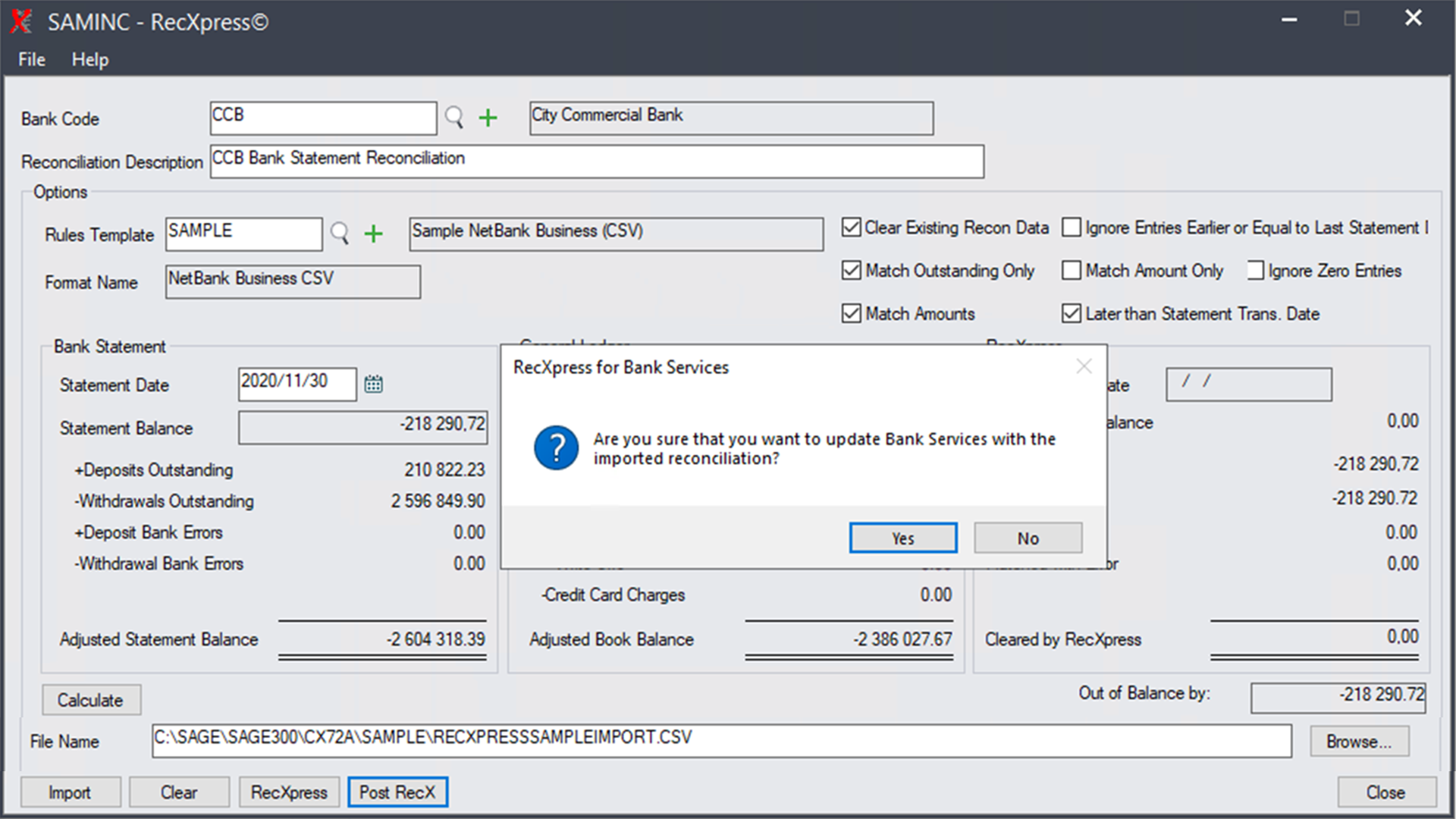Disable Match Outstanding Only

click(850, 271)
